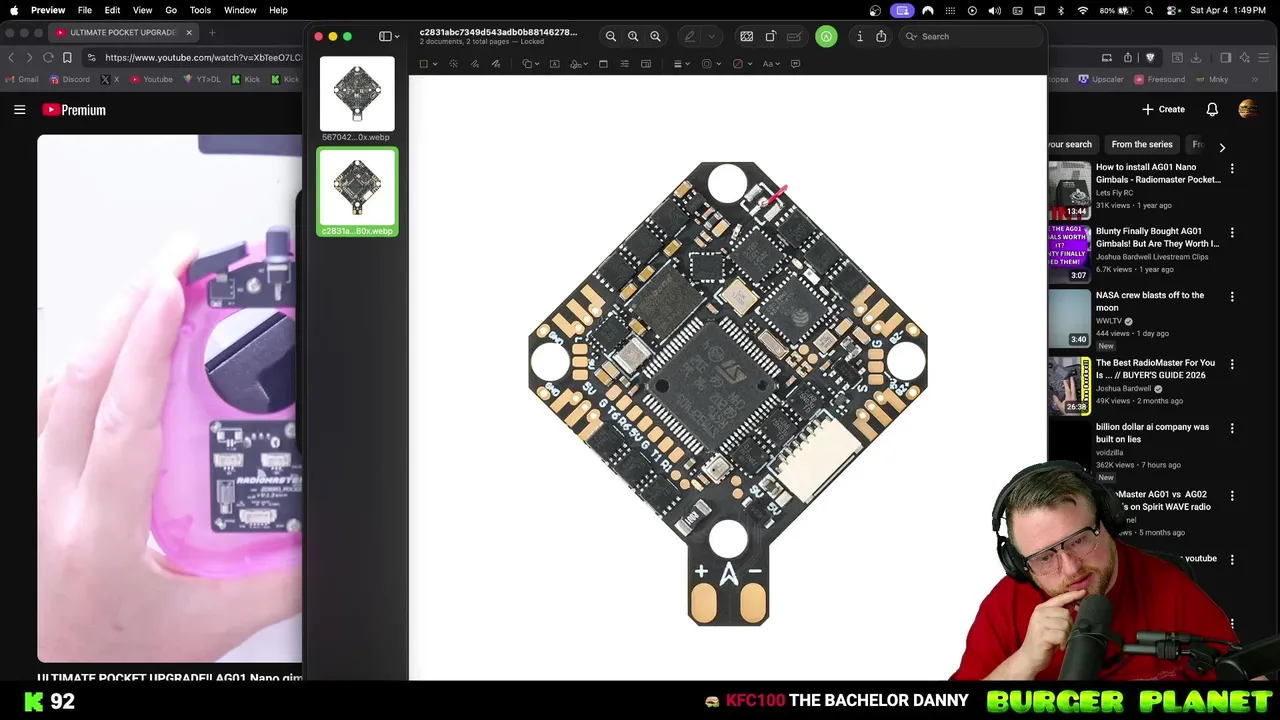The height and width of the screenshot is (720, 1280).
Task: Click Preview's actual size magnifier icon
Action: click(633, 36)
